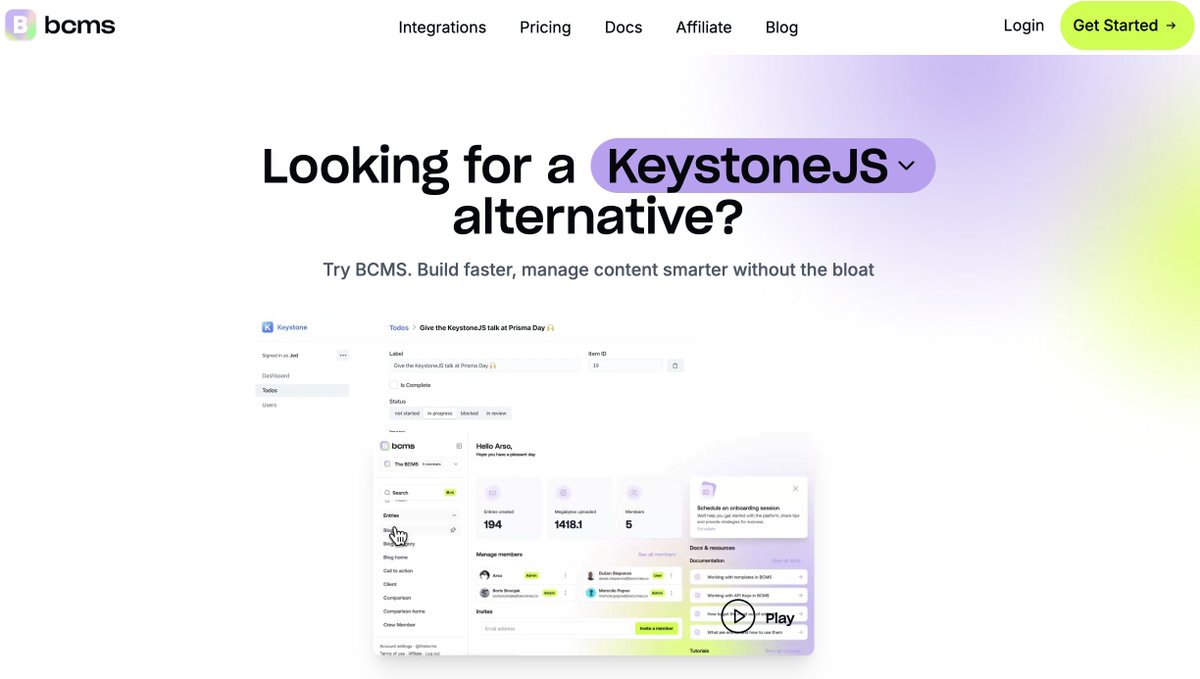Open the Integrations menu item

pos(442,27)
